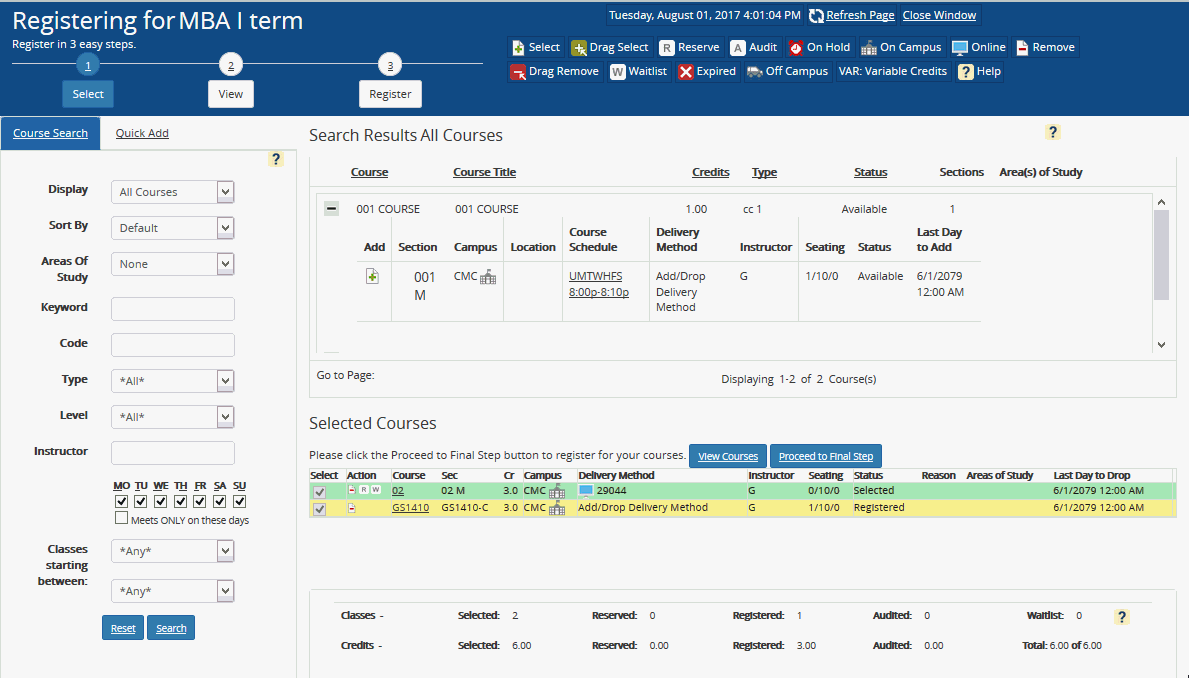Click the Select legend icon

pyautogui.click(x=518, y=48)
